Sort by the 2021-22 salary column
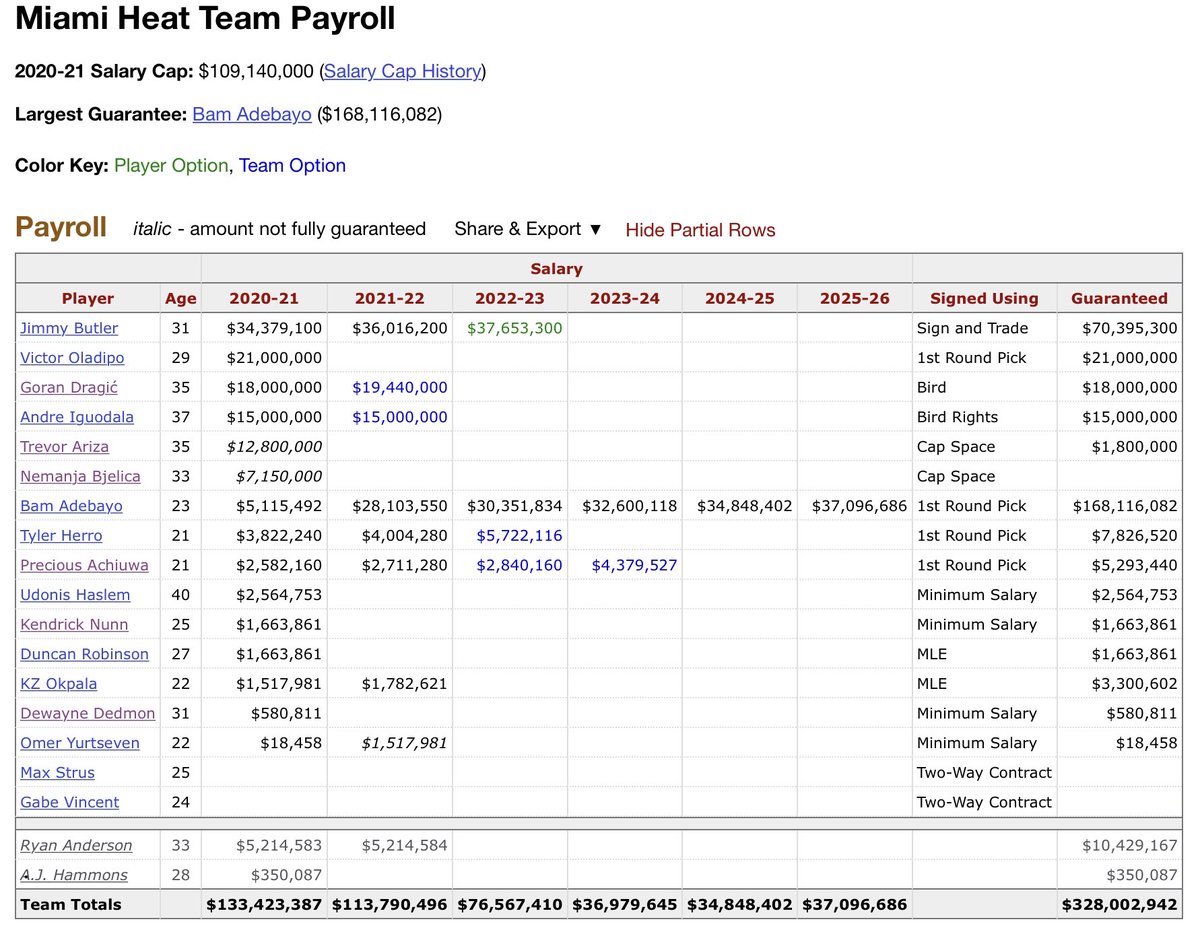The width and height of the screenshot is (1200, 930). point(389,298)
